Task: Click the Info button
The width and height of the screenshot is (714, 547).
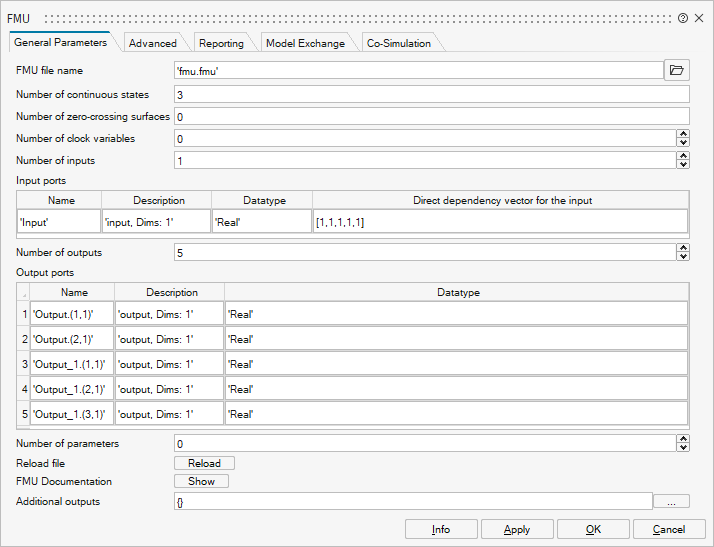Action: pos(441,529)
